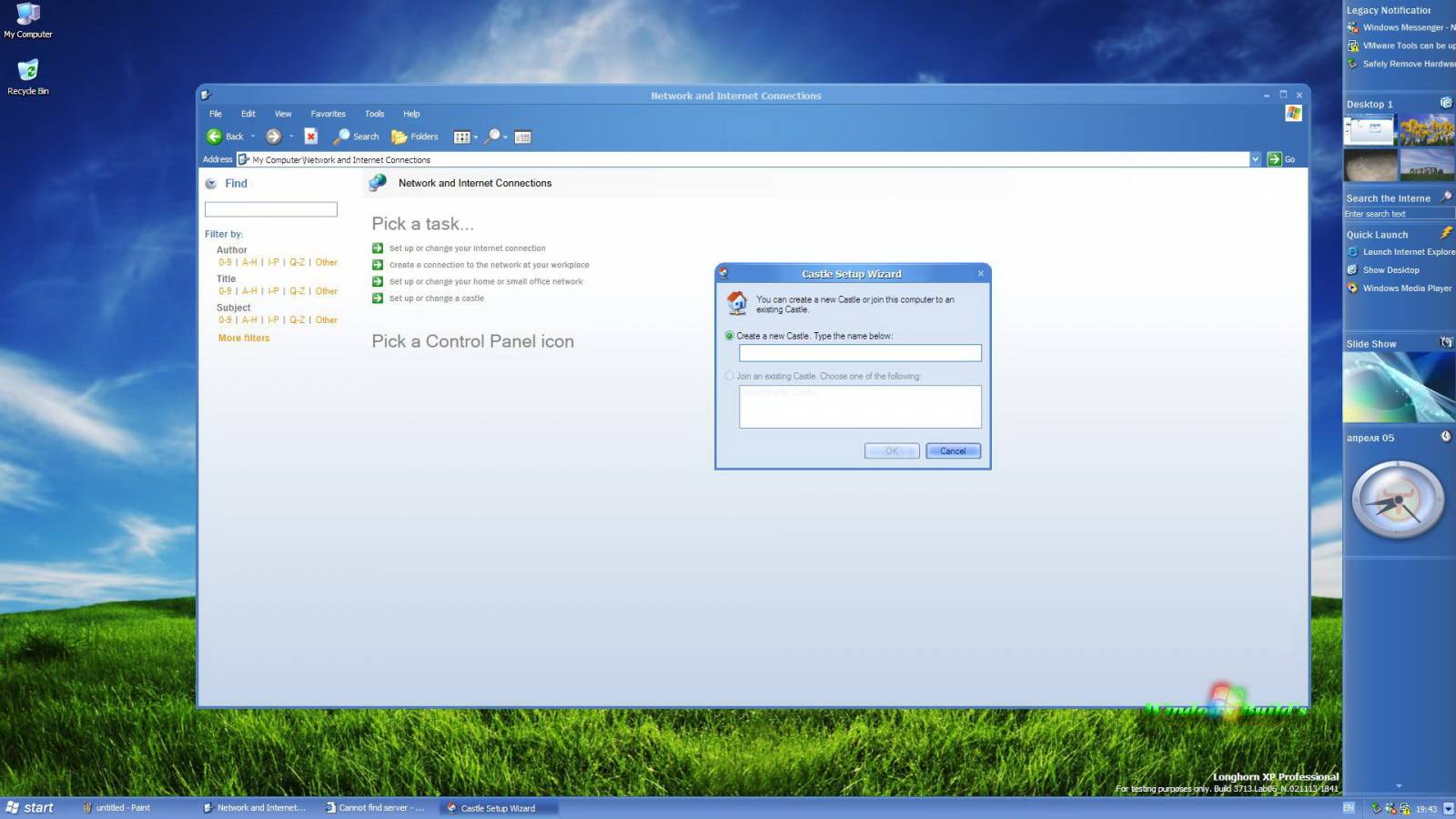This screenshot has height=819, width=1456.
Task: Click arrow icon for home office network task
Action: pos(378,282)
